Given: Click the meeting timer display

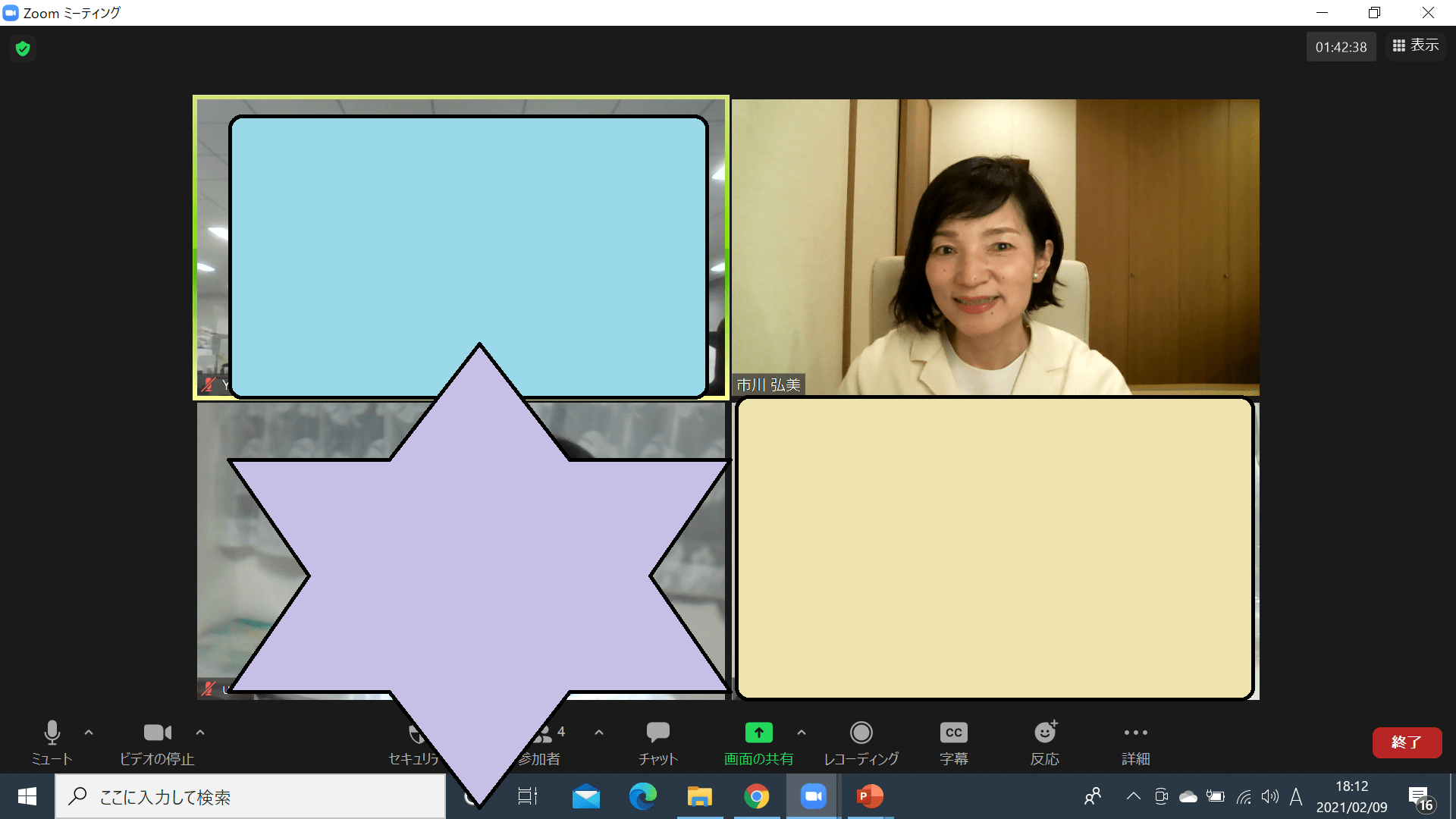Looking at the screenshot, I should (1341, 47).
